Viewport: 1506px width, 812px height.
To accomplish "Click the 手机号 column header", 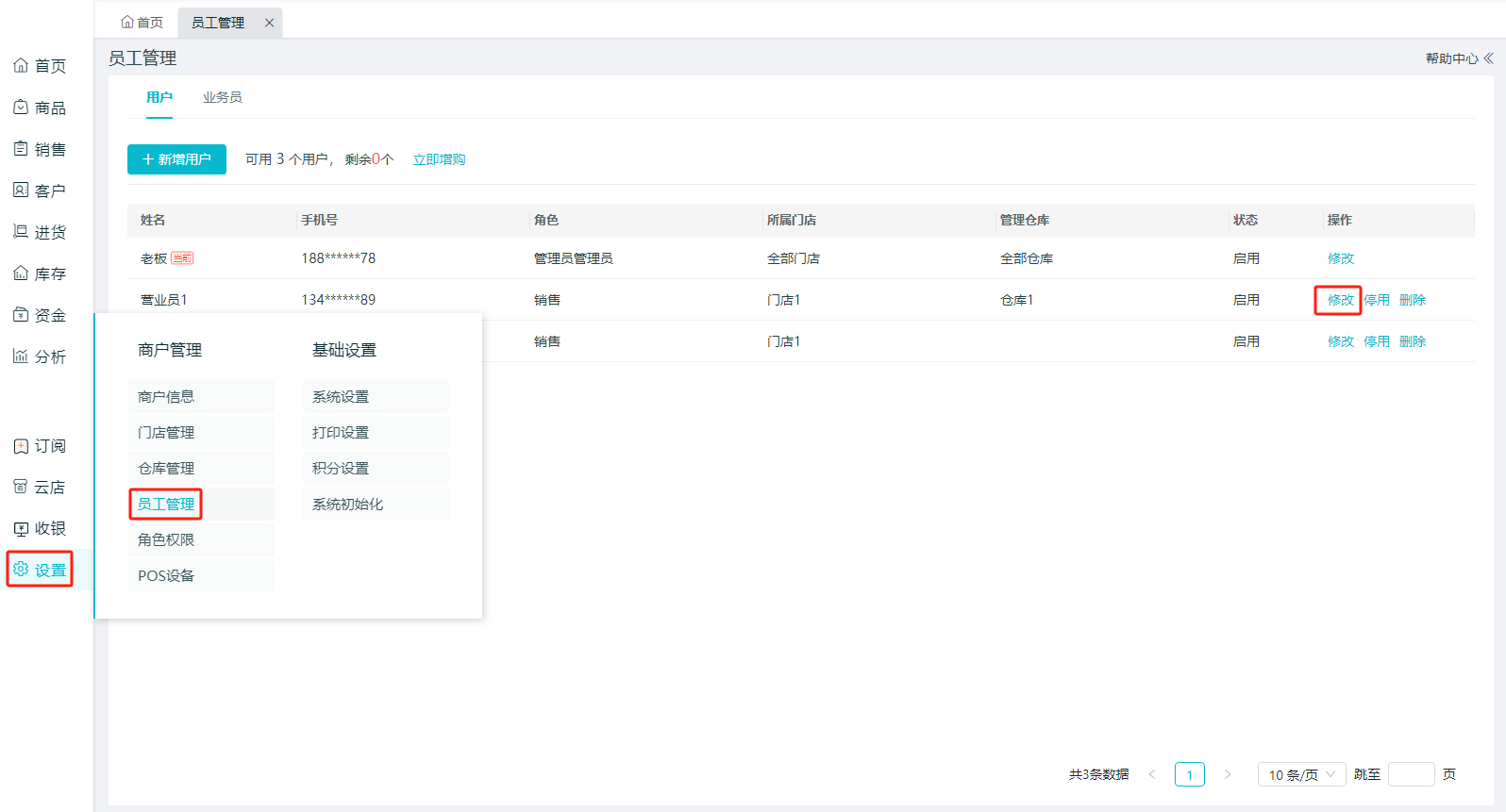I will point(320,220).
